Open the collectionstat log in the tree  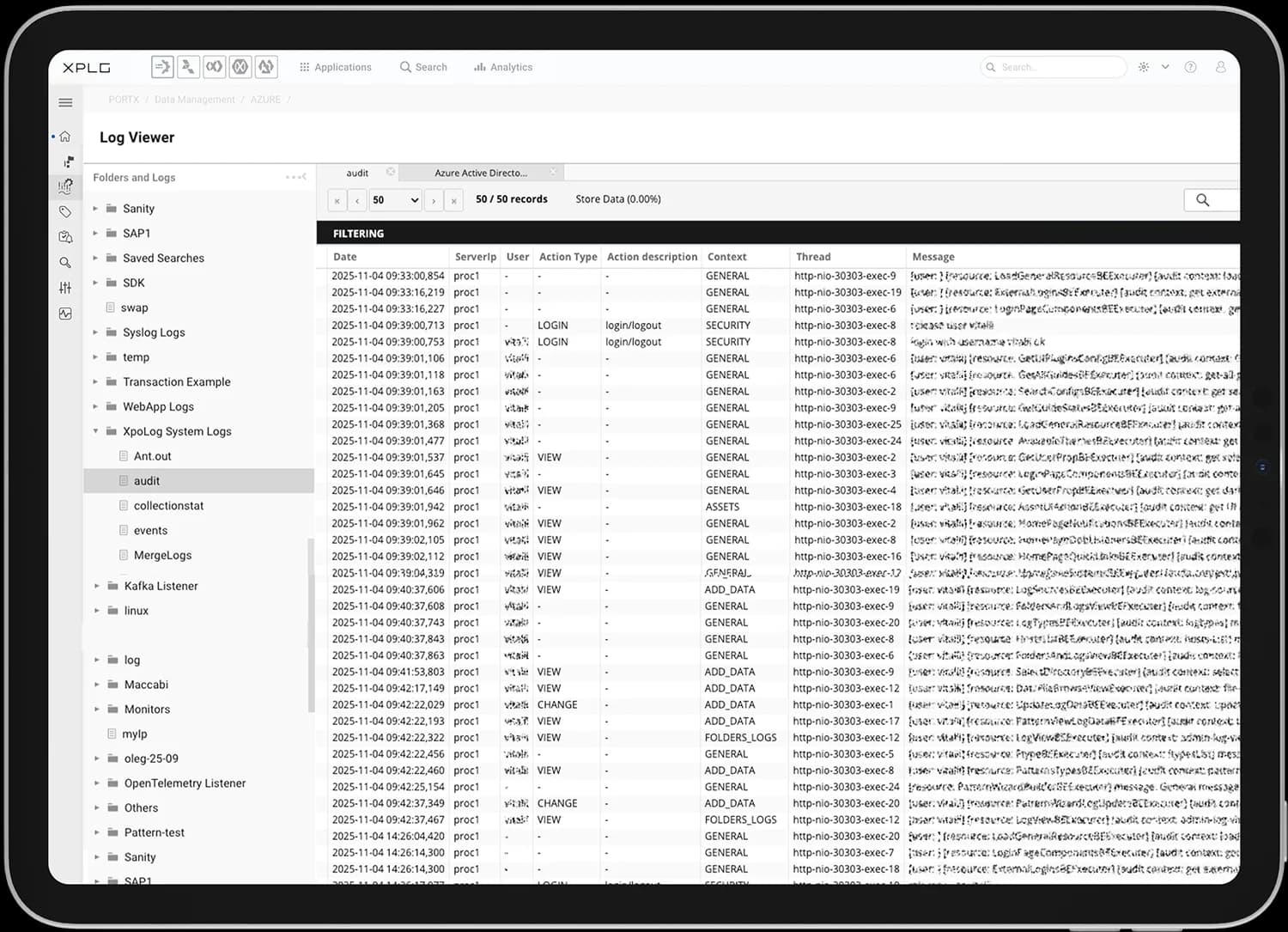tap(168, 506)
